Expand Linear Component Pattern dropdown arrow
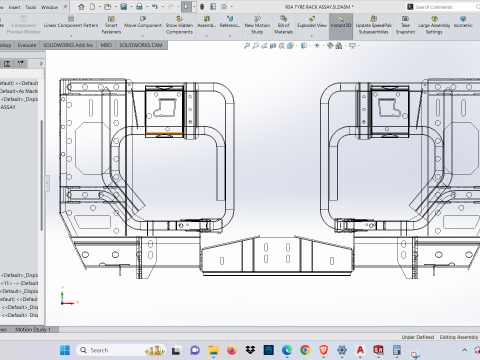 [x=71, y=35]
